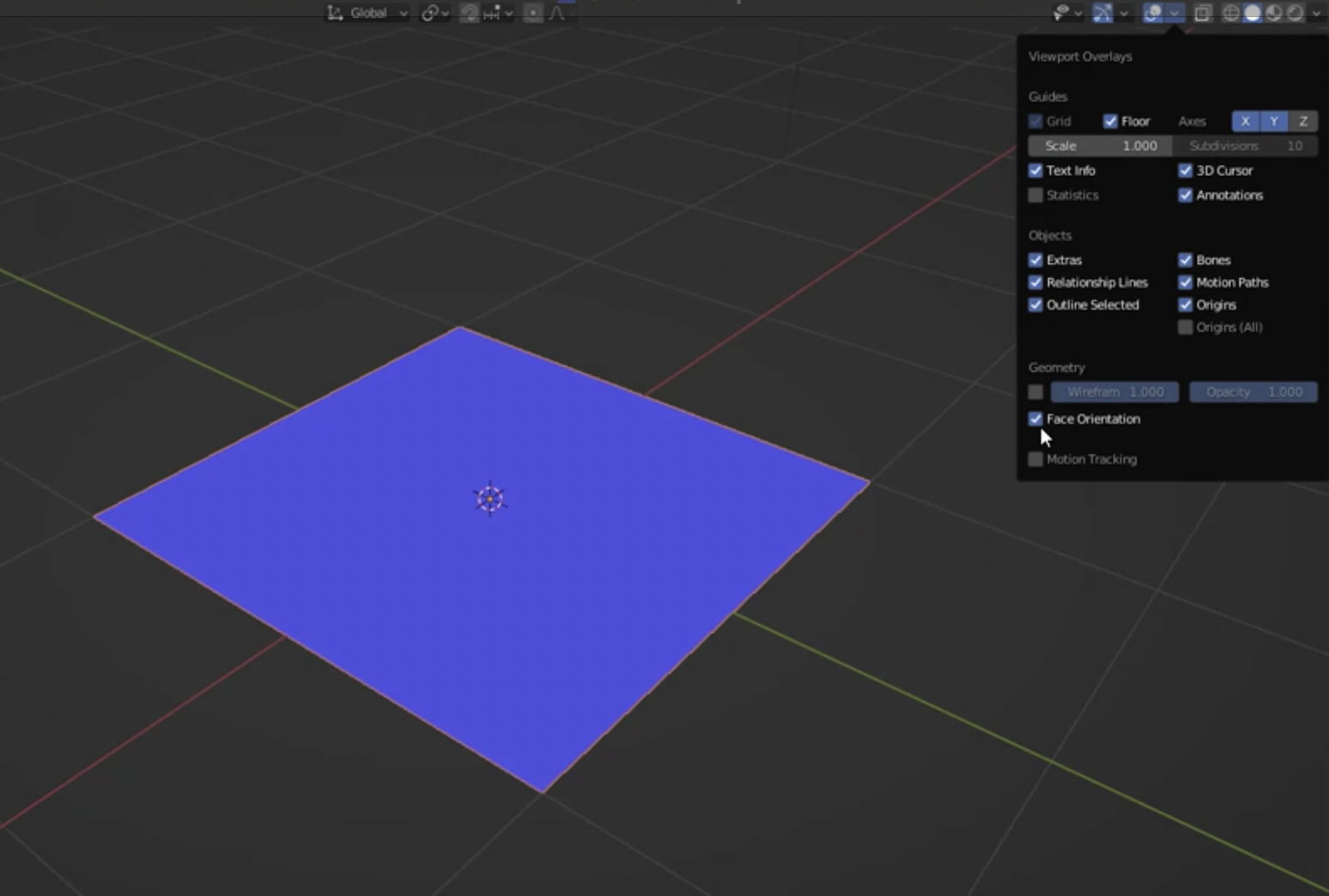Adjust the Wireframe 1.000 slider
Image resolution: width=1329 pixels, height=896 pixels.
pos(1115,392)
